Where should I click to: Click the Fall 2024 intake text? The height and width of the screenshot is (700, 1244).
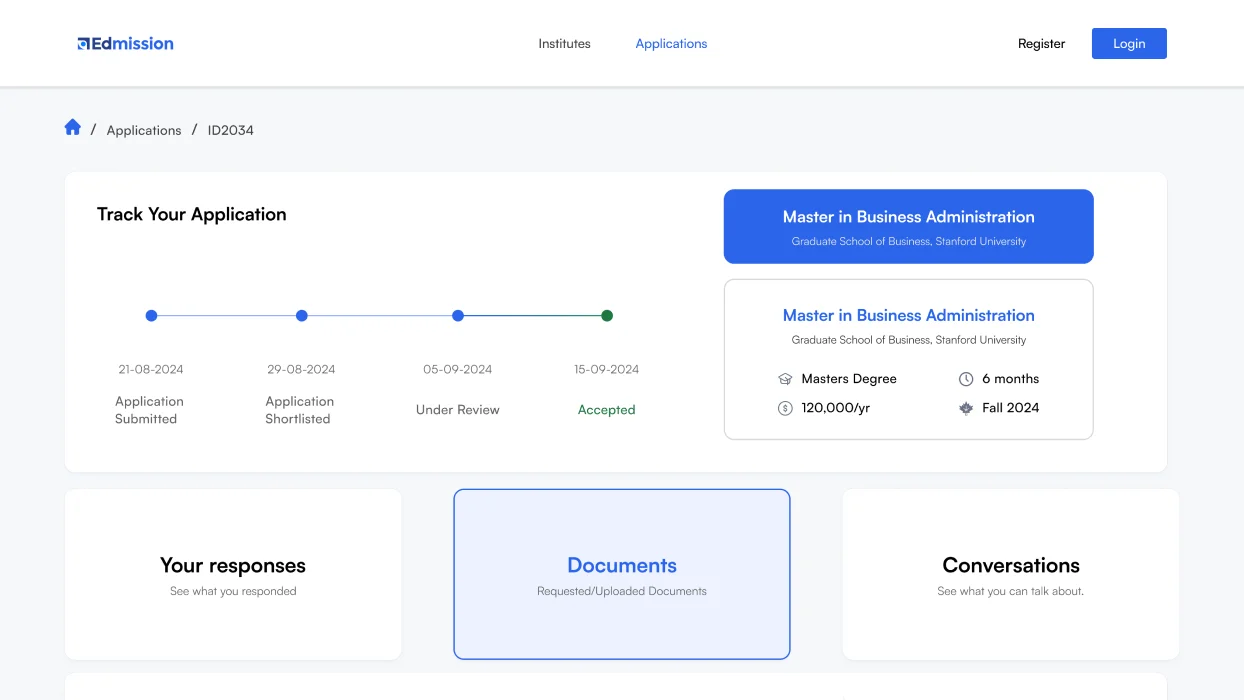click(x=1011, y=408)
